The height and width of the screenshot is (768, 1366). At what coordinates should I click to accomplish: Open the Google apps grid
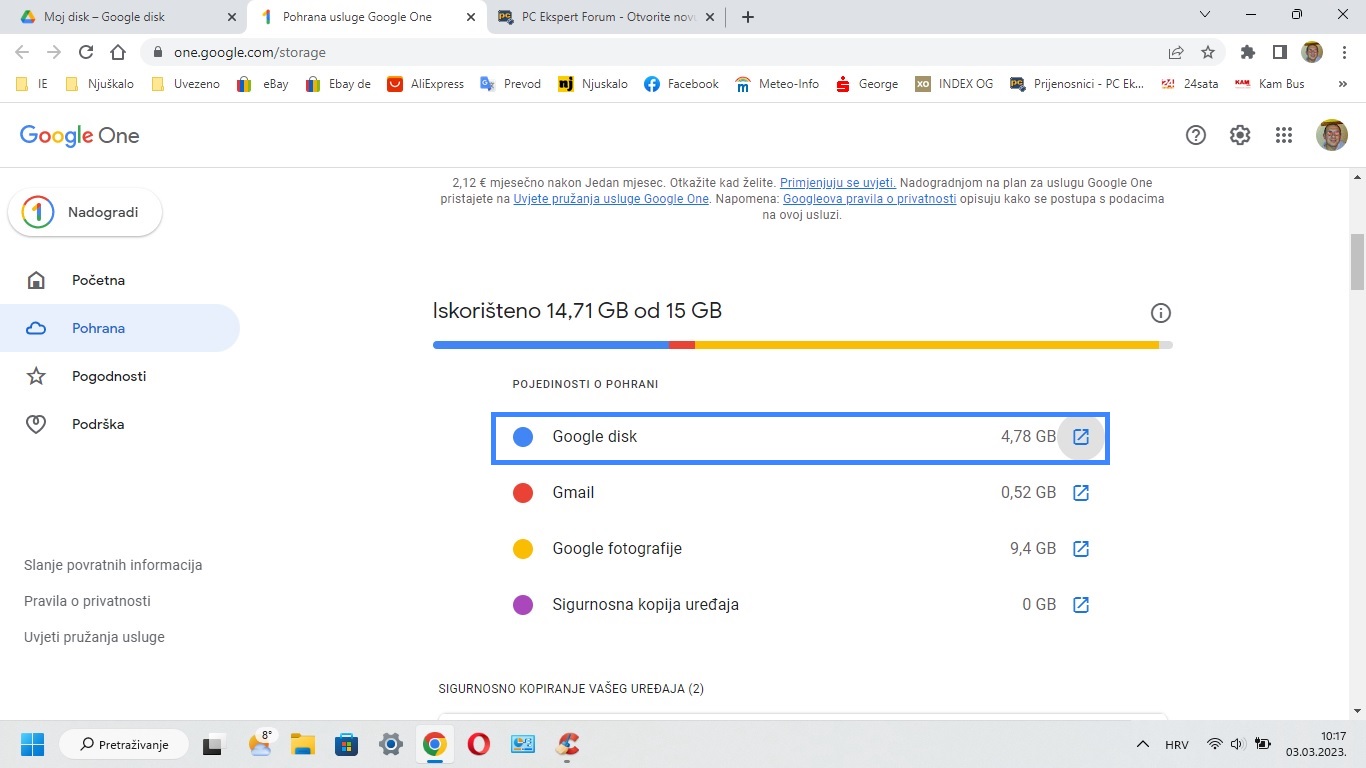1285,135
